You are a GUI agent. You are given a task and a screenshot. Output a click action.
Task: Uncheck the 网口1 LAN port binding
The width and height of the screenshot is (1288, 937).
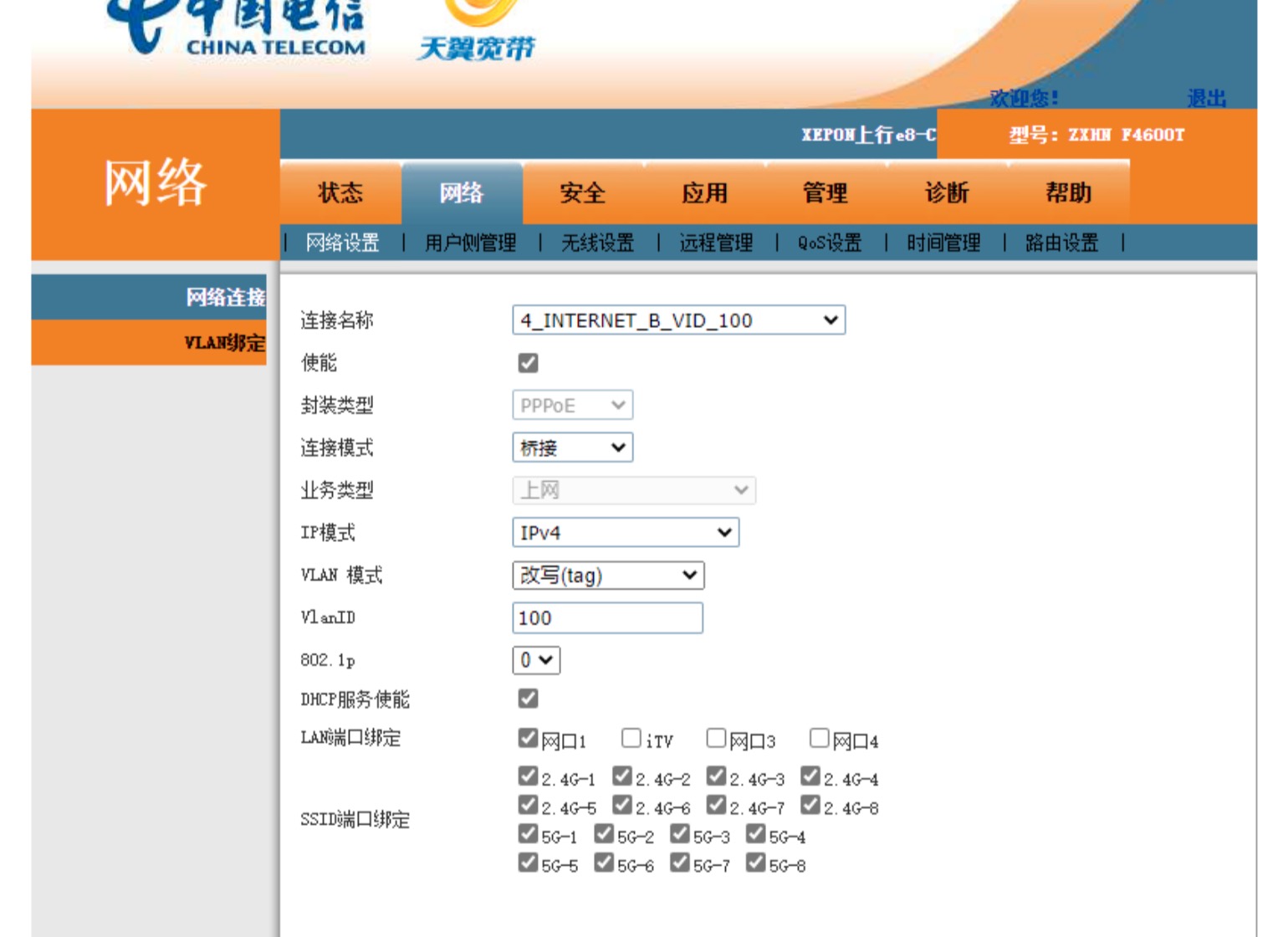coord(528,737)
